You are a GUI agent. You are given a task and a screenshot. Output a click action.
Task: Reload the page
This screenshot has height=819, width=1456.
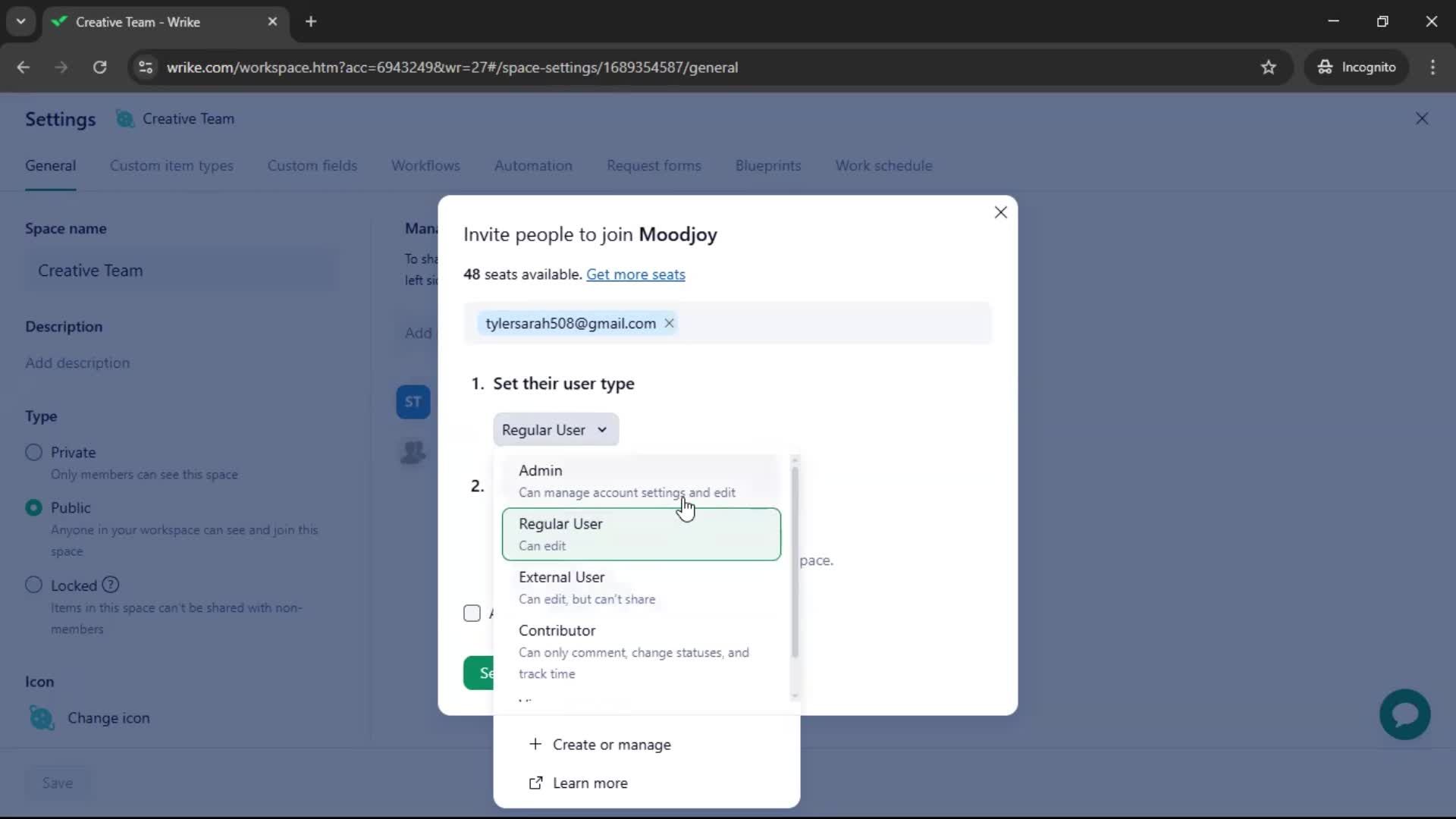click(99, 67)
